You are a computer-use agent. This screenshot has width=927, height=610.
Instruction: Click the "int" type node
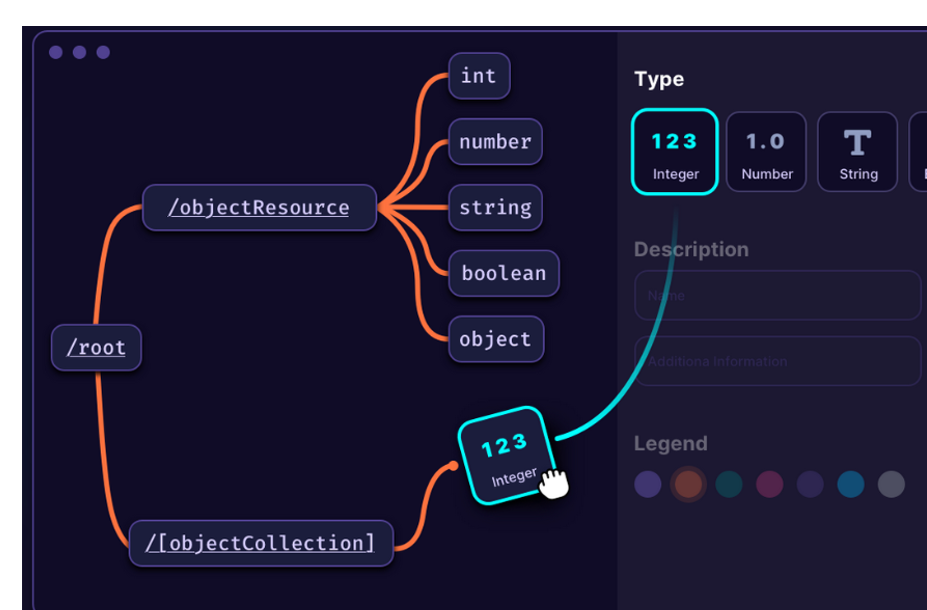point(479,76)
